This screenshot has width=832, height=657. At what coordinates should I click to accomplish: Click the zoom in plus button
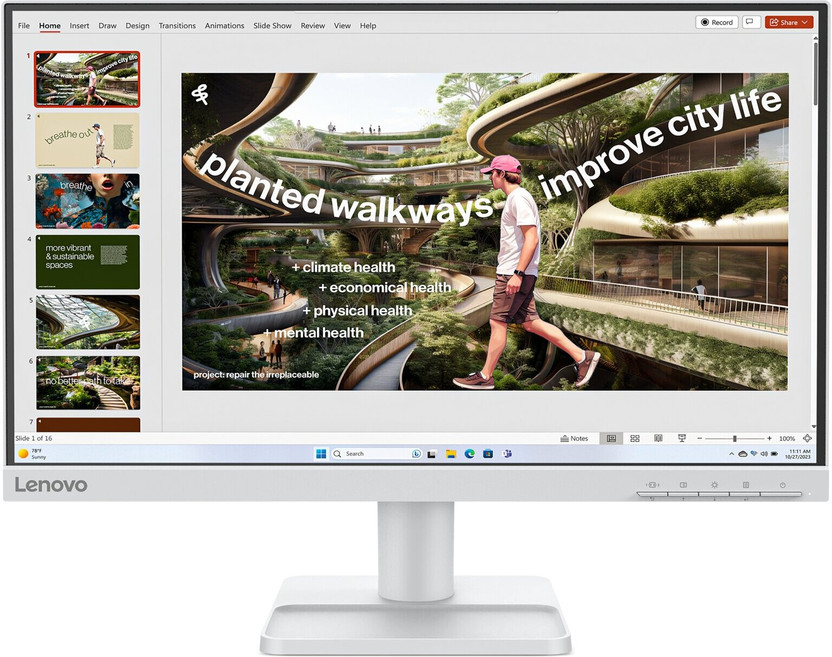point(769,438)
